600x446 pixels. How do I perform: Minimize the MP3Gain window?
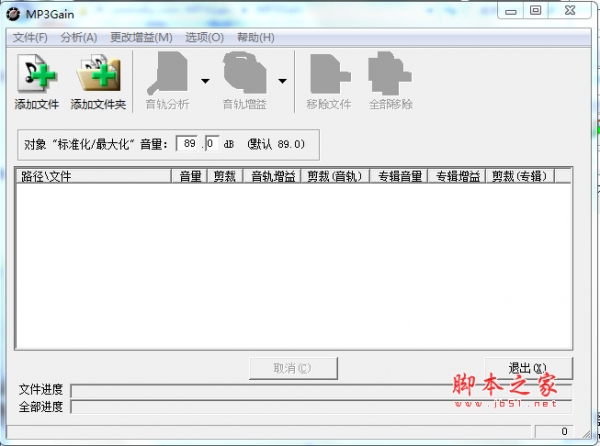[x=510, y=11]
